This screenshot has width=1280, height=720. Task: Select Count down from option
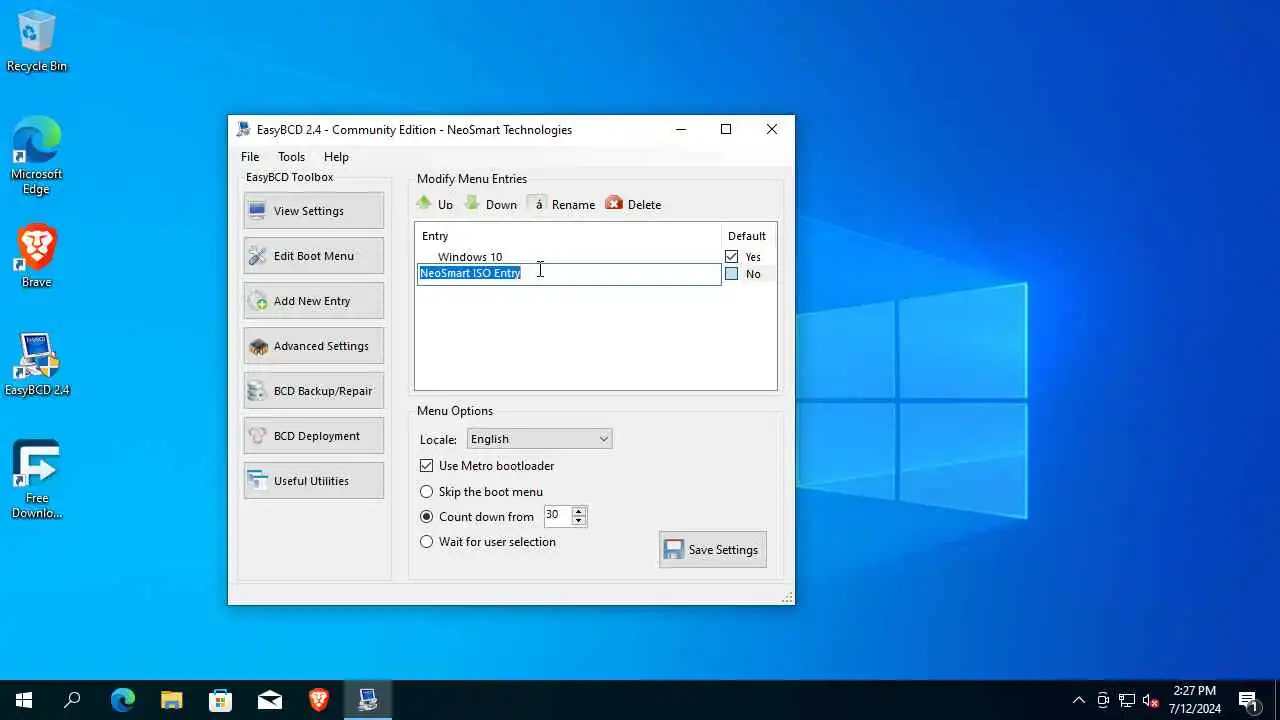click(427, 517)
